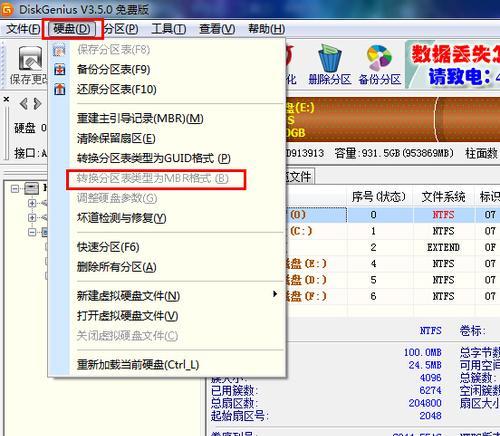
Task: Collapse the top disk tree node
Action: (x=15, y=189)
